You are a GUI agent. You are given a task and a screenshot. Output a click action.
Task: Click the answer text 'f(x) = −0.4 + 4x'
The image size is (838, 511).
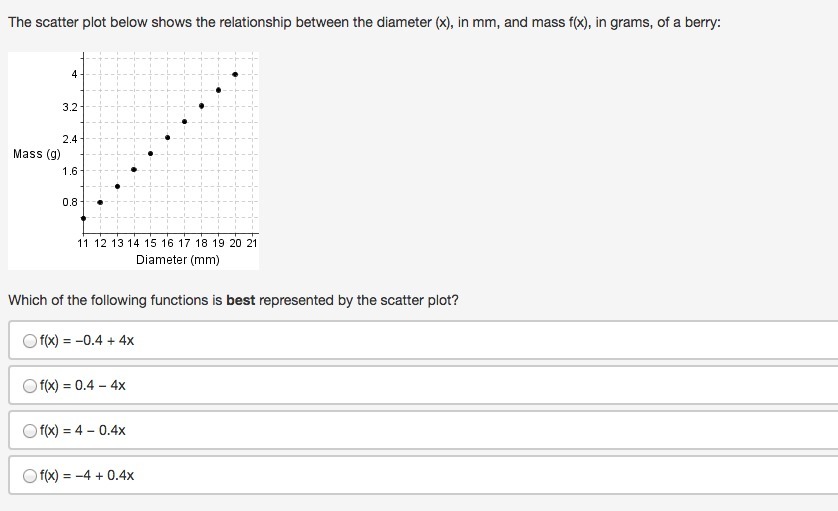click(x=87, y=340)
